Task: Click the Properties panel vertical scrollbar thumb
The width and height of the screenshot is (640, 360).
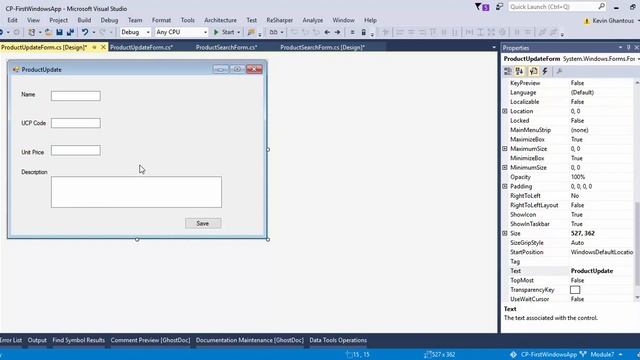Action: tap(637, 244)
